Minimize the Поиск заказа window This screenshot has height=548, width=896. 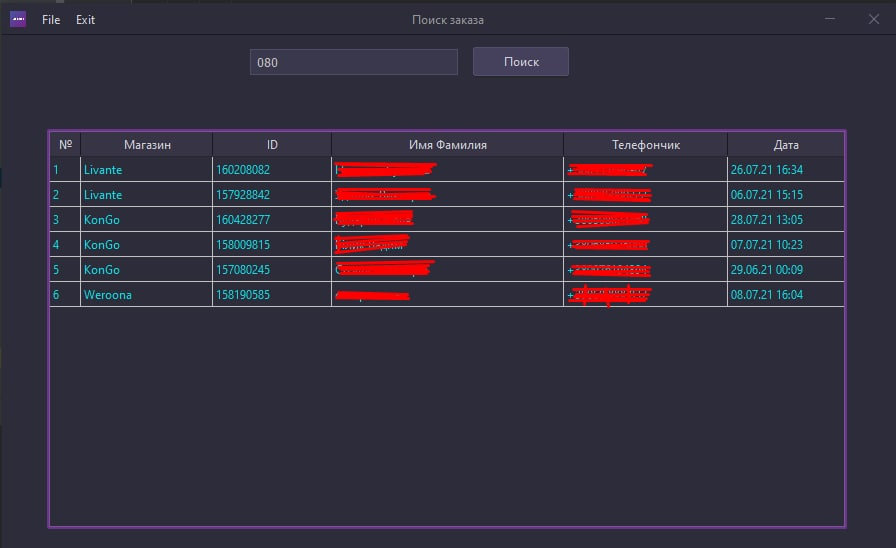point(830,19)
